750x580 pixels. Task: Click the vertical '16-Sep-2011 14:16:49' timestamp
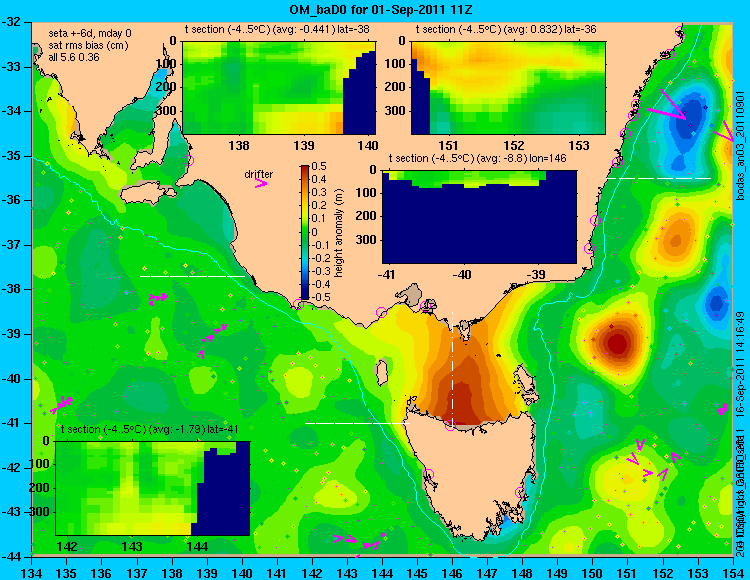(740, 366)
